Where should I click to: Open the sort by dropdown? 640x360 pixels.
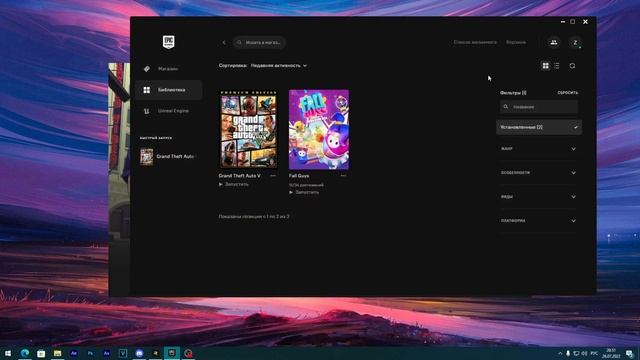tap(279, 66)
